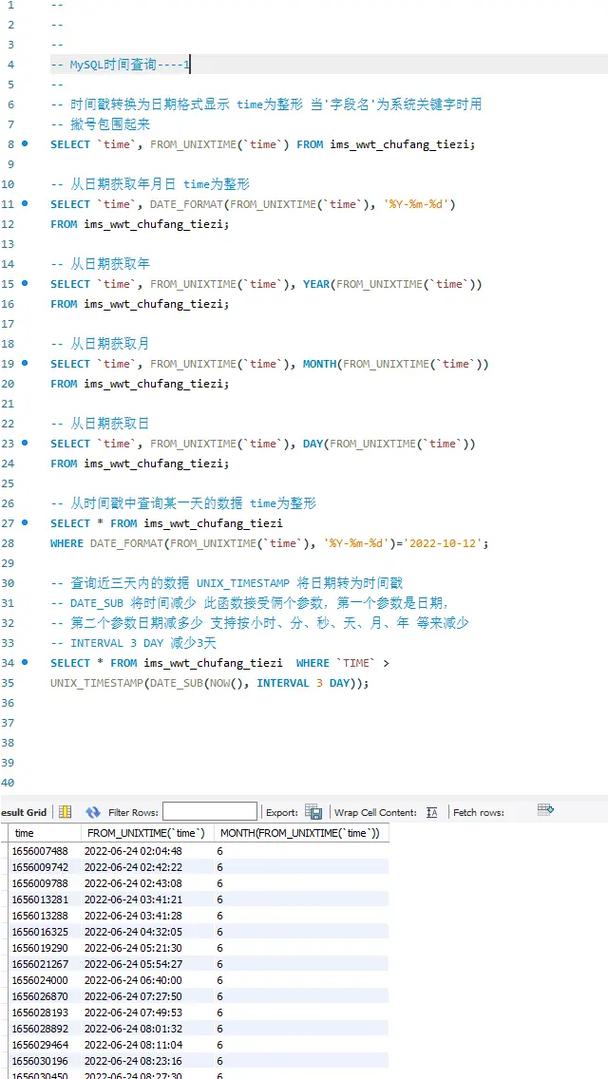Screen dimensions: 608x1079
Task: Click the cell 2022-06-24 04:32:05
Action: 133,932
